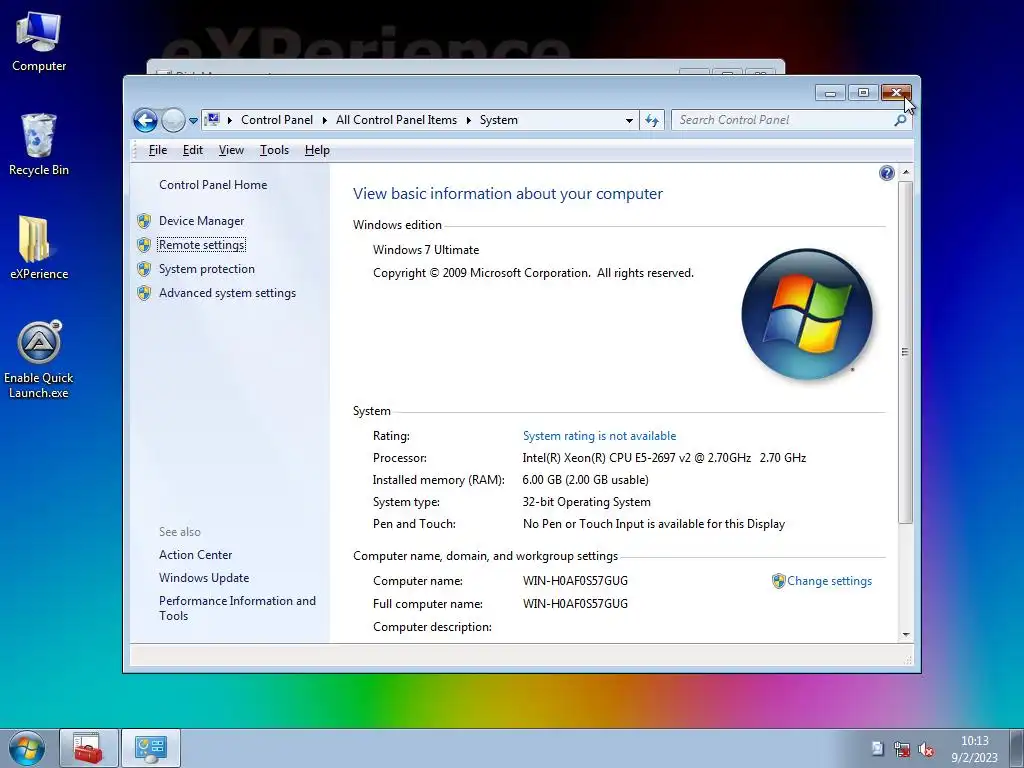Click the scrollbar up arrow

point(905,172)
